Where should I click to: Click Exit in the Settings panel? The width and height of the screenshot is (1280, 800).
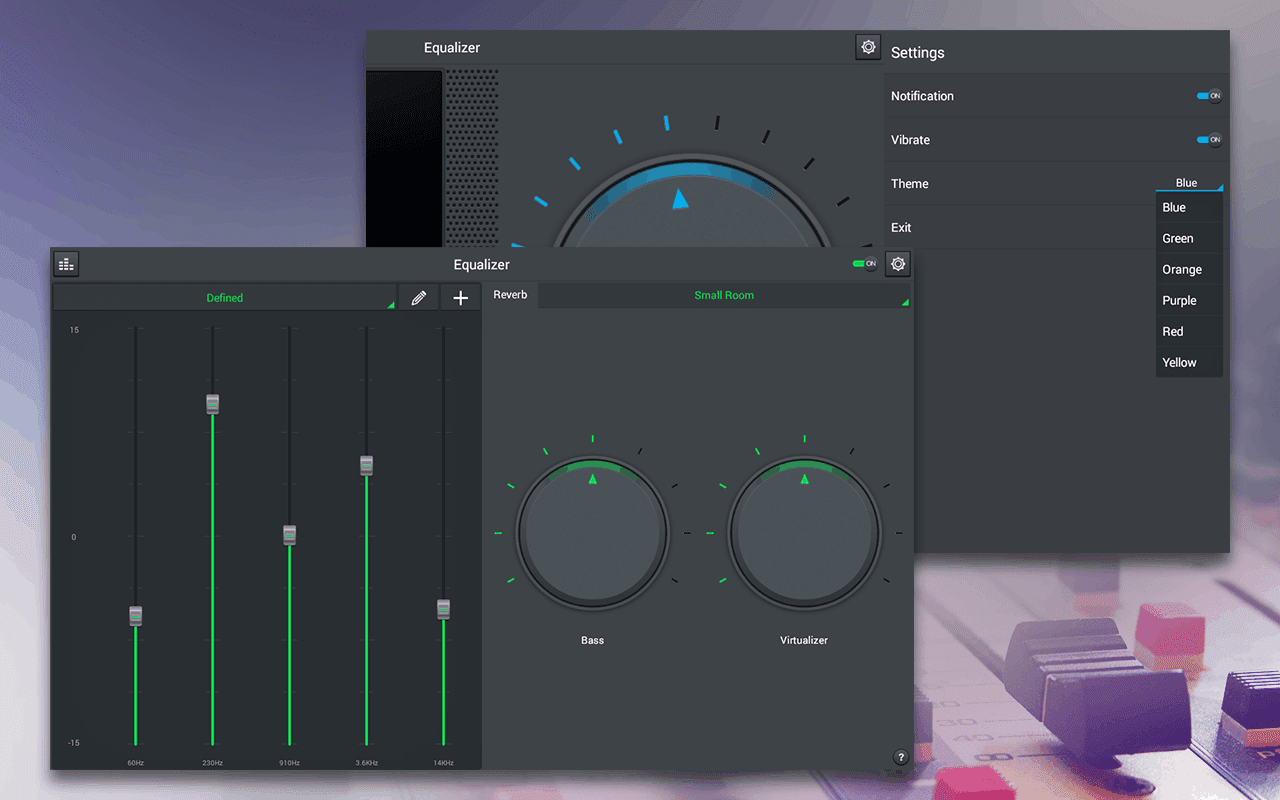[900, 227]
